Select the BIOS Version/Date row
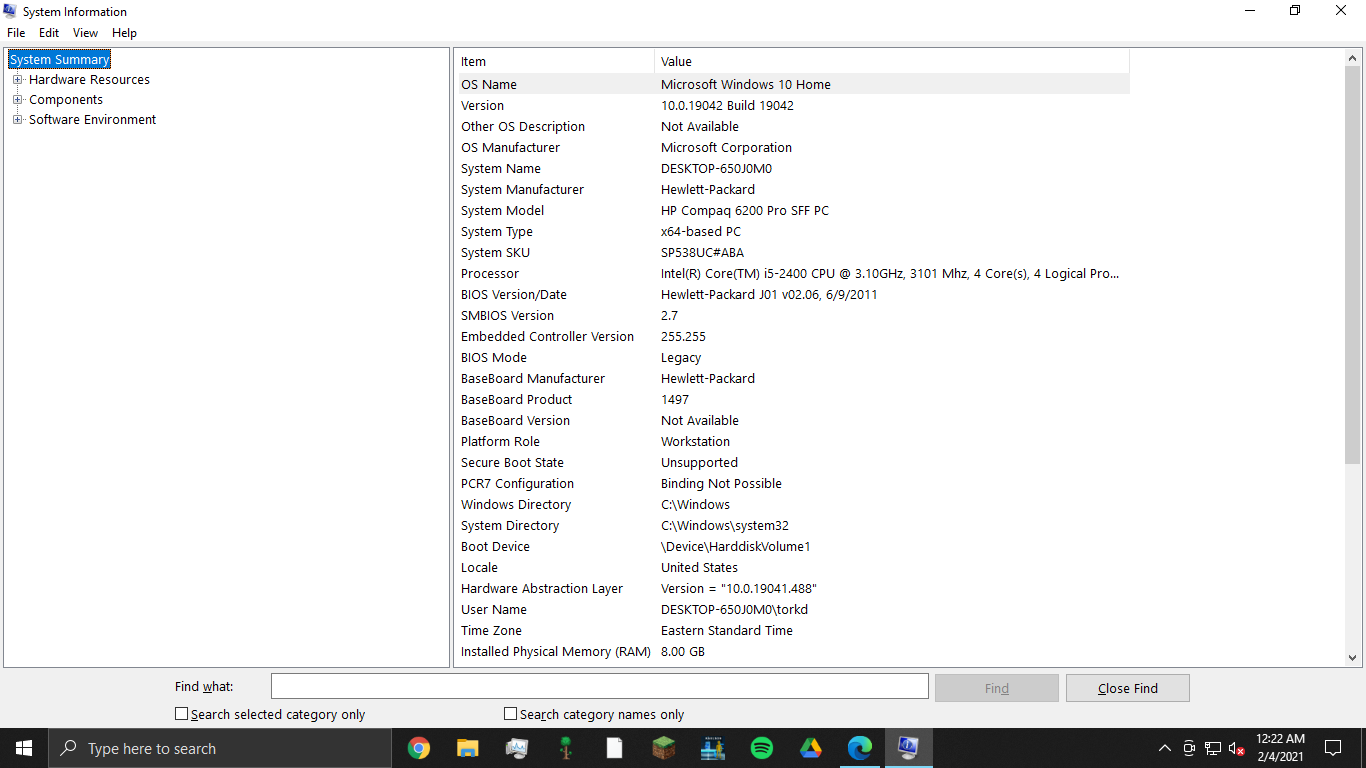The height and width of the screenshot is (768, 1366). coord(794,295)
